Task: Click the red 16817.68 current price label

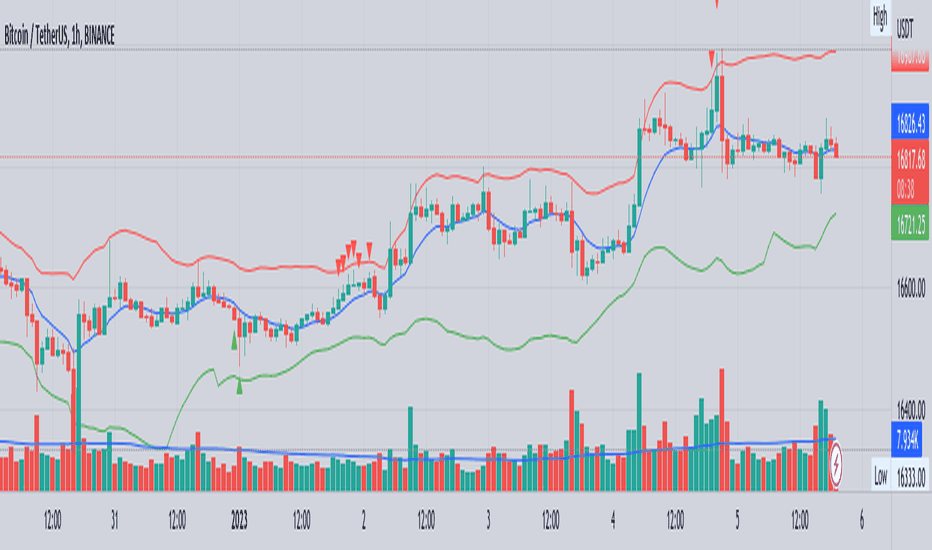Action: (x=910, y=172)
